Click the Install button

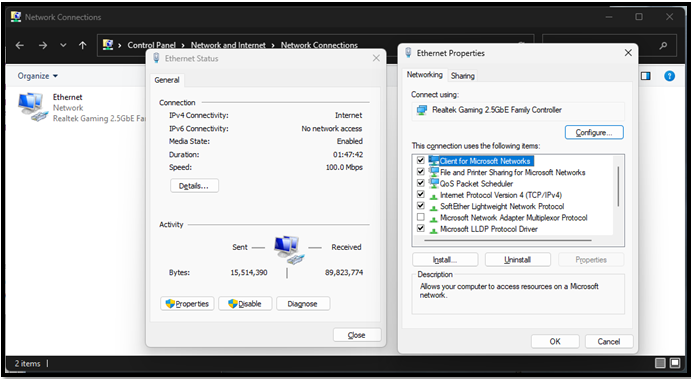(445, 260)
